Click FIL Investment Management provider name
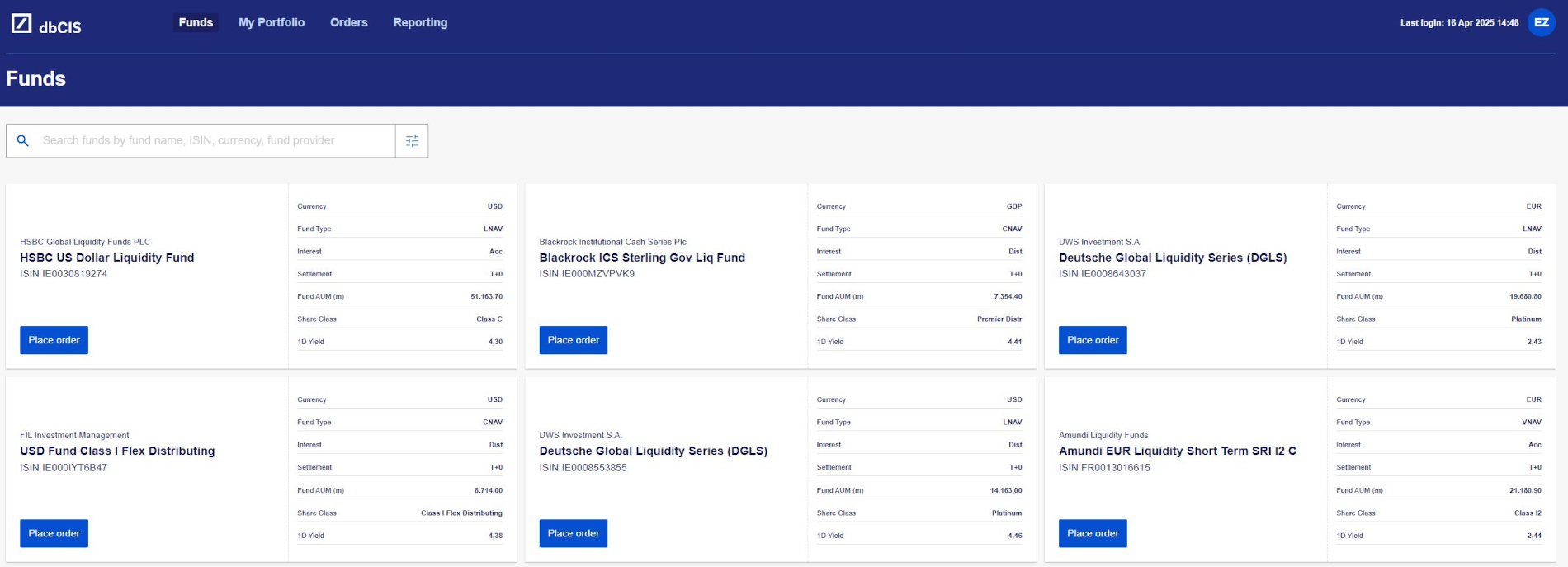Viewport: 1568px width, 567px height. tap(74, 435)
